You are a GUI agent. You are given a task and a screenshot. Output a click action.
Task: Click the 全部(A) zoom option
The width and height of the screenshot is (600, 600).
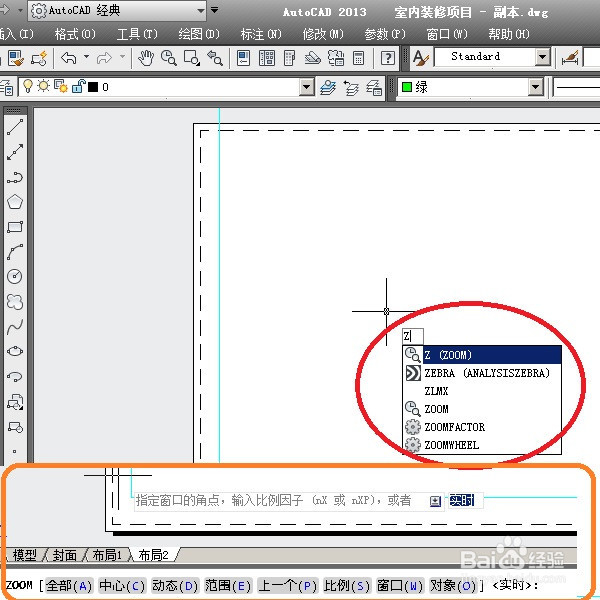click(69, 586)
